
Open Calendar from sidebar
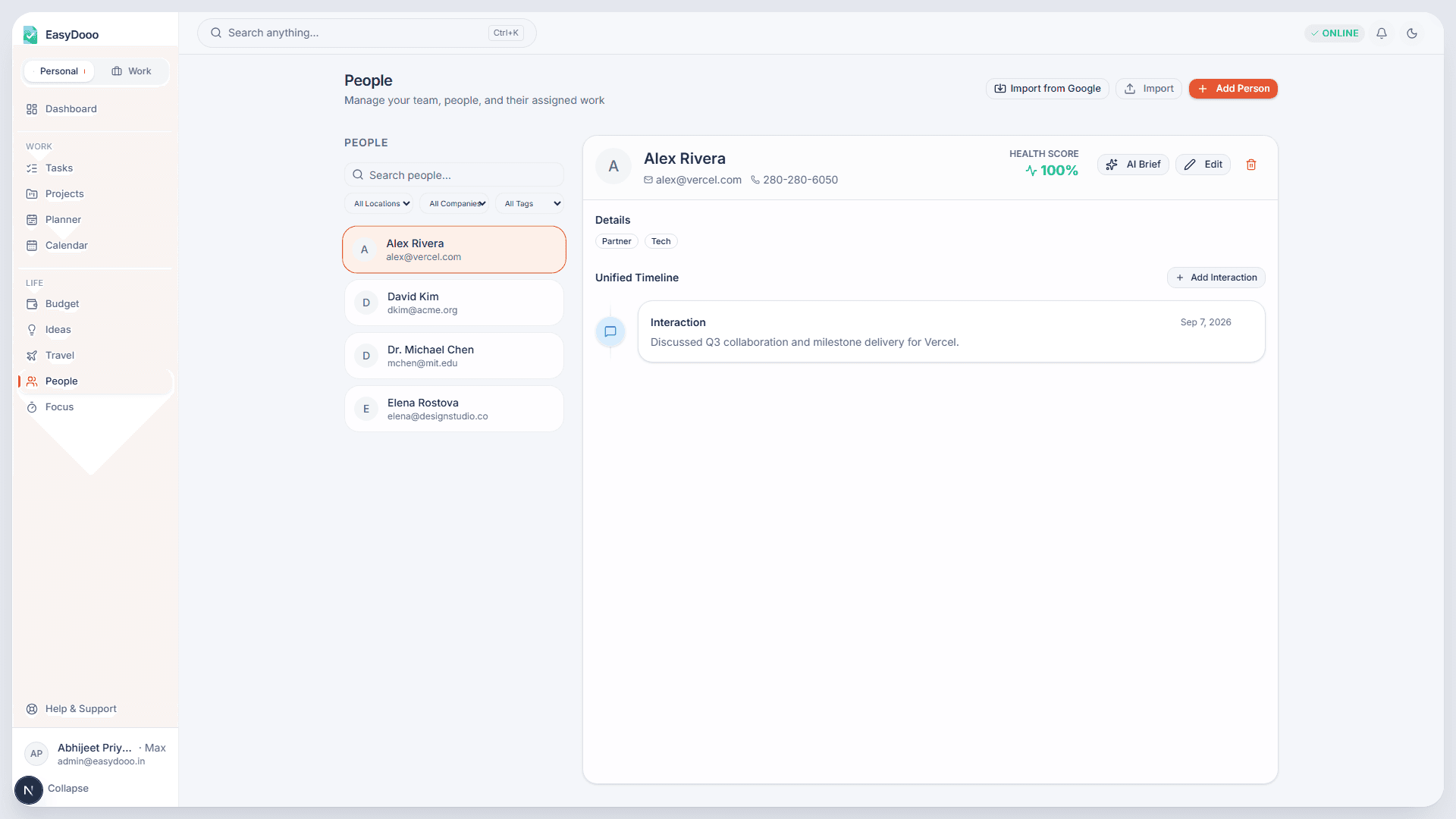[x=96, y=246]
